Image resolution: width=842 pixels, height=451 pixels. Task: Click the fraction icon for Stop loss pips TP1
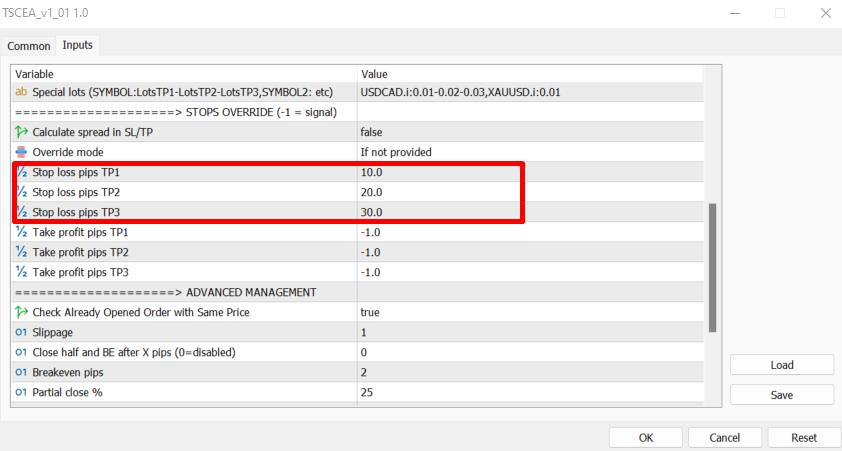click(21, 172)
